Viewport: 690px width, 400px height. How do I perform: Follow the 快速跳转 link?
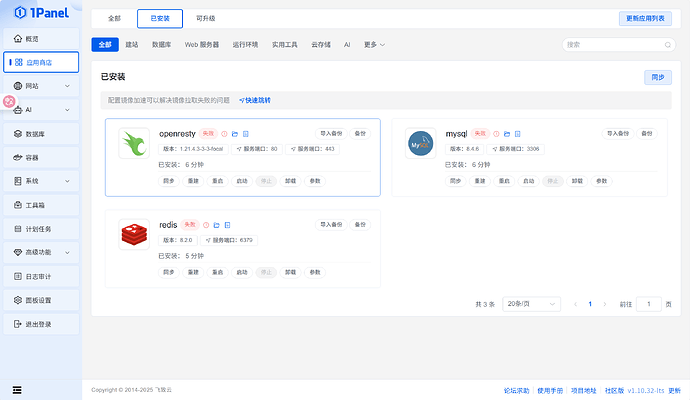255,100
